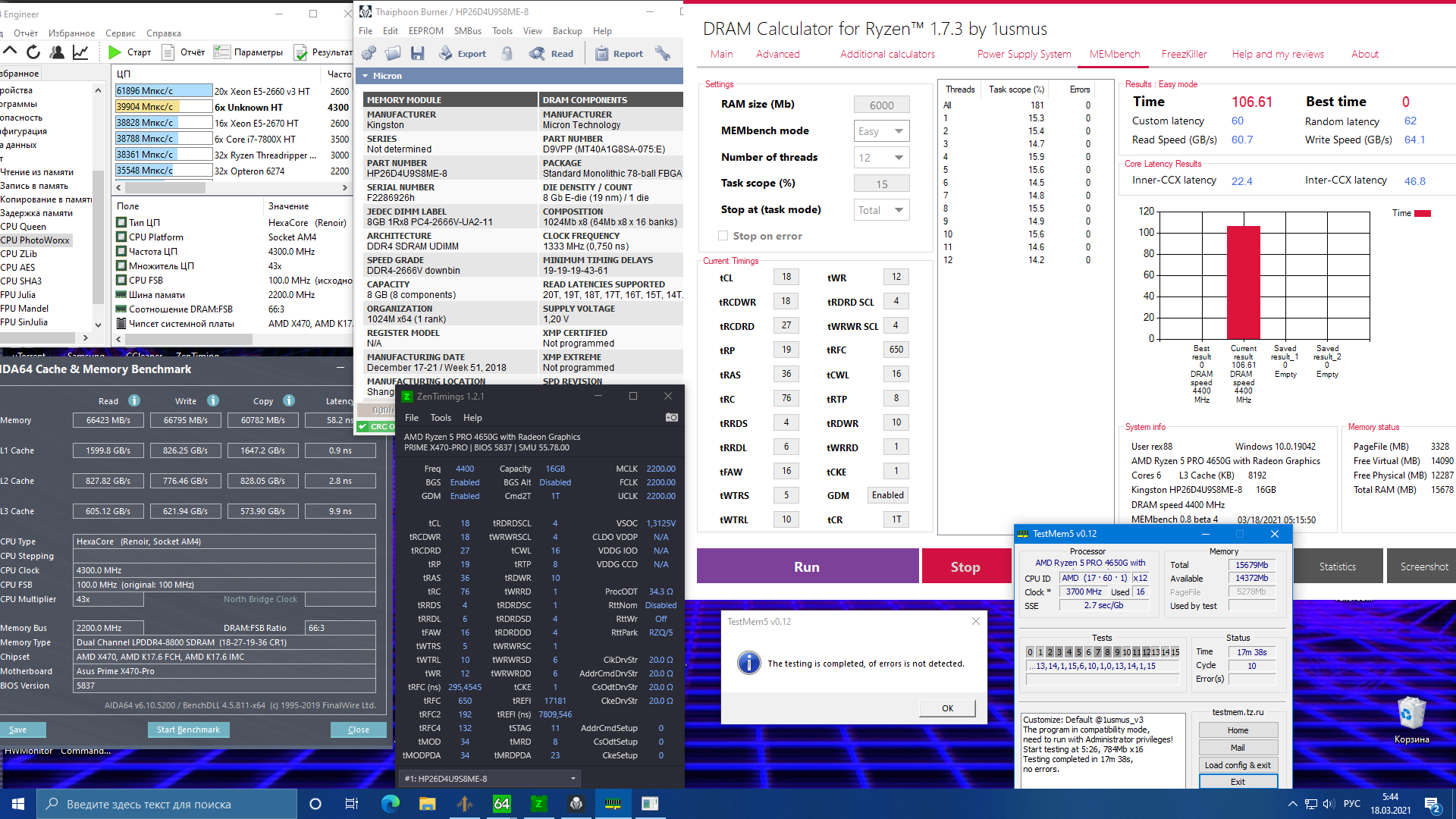Collapse the Micron section header

(366, 76)
